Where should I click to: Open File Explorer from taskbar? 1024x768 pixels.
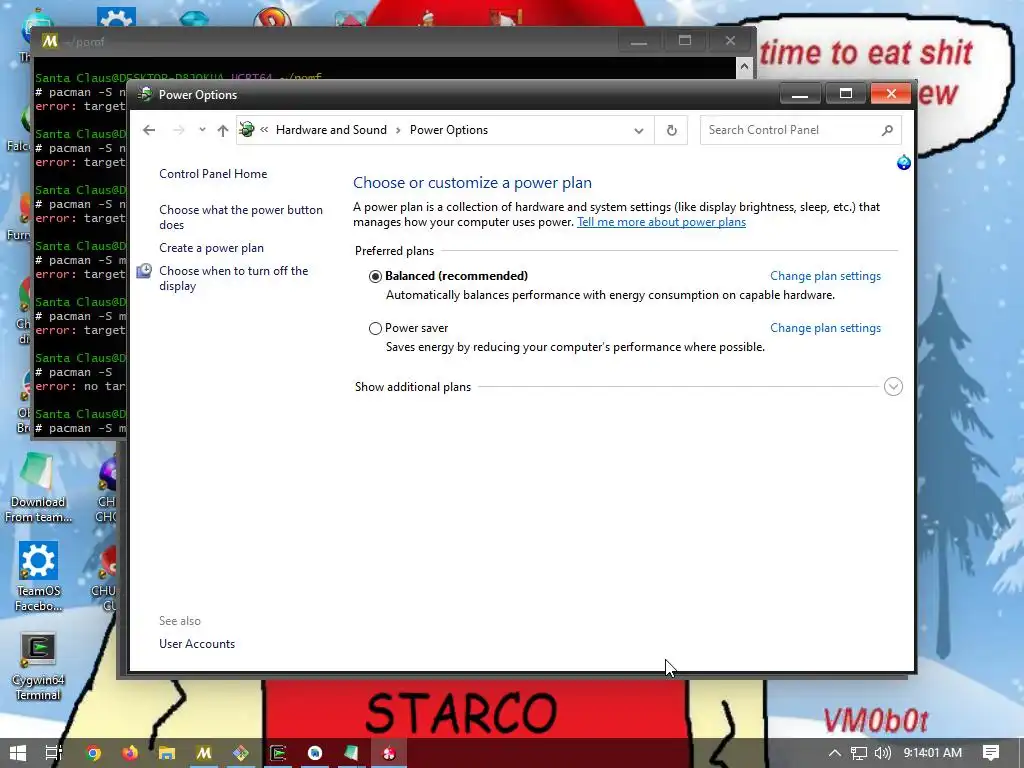click(167, 753)
